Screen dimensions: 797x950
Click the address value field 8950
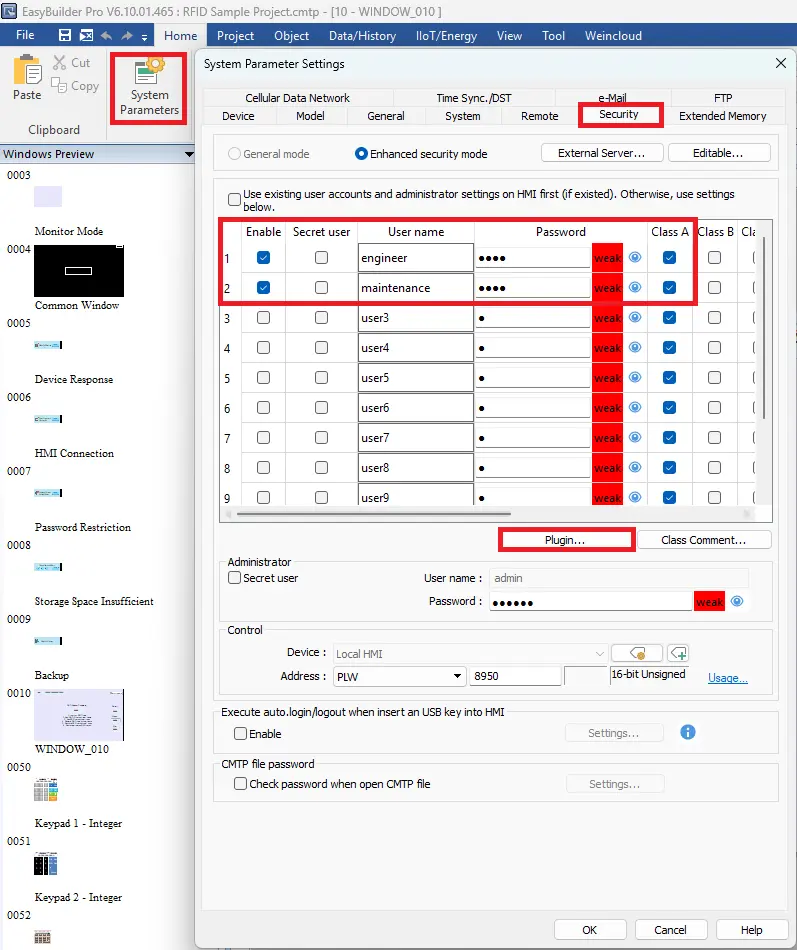point(515,676)
